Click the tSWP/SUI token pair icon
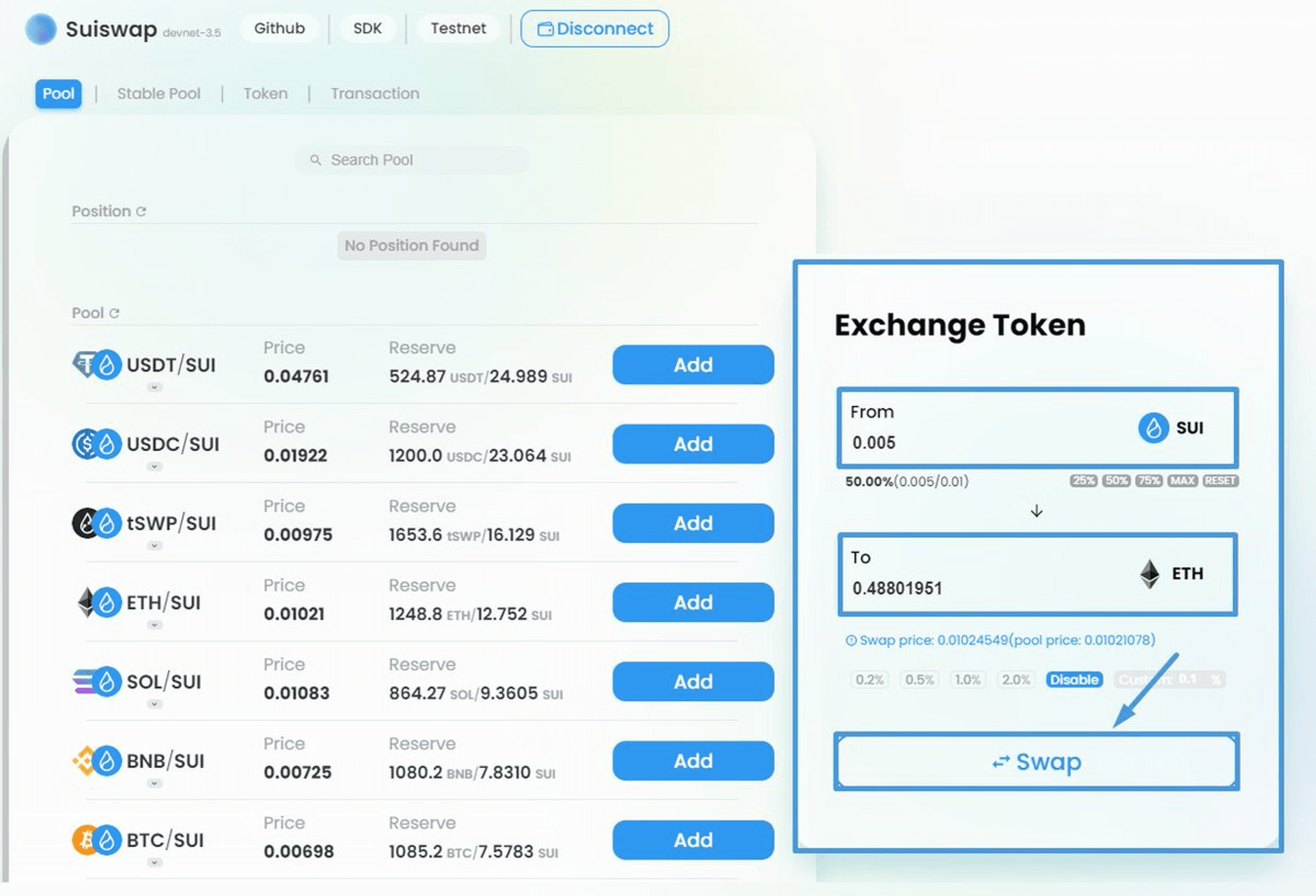1316x896 pixels. (x=97, y=523)
